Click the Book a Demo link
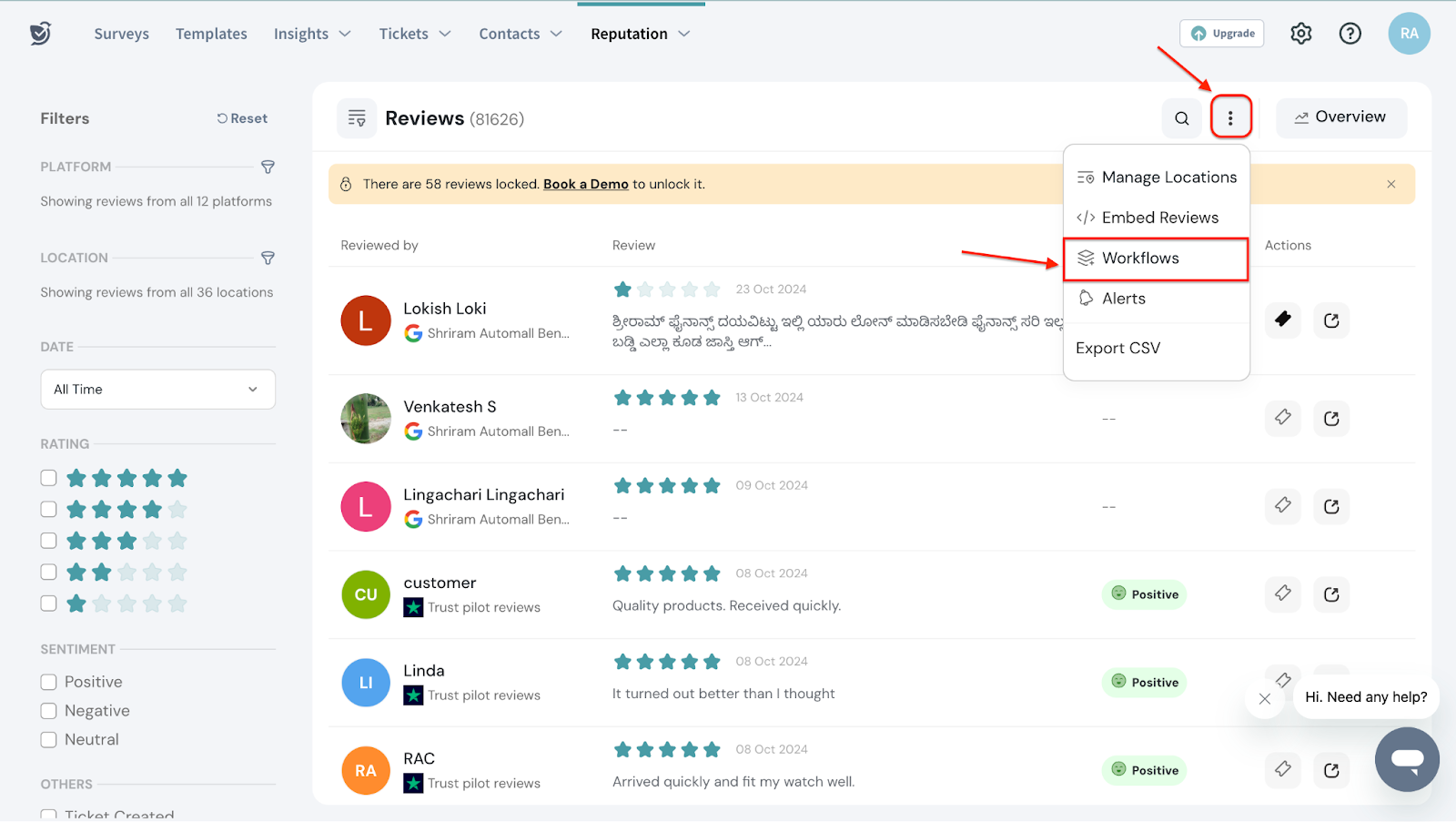Screen dimensions: 1456x822 (x=585, y=184)
